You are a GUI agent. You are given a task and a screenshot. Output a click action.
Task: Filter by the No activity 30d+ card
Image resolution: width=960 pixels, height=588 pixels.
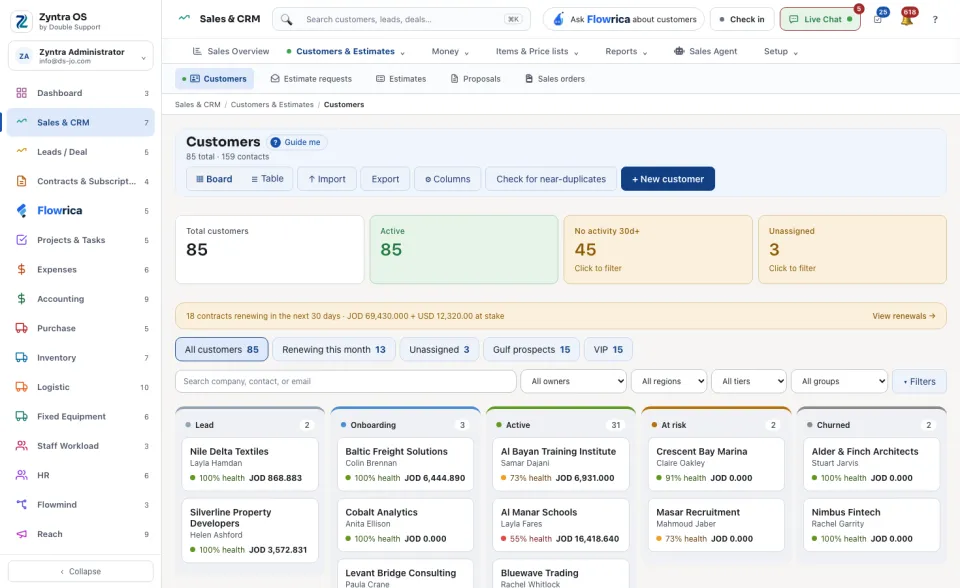click(x=658, y=249)
